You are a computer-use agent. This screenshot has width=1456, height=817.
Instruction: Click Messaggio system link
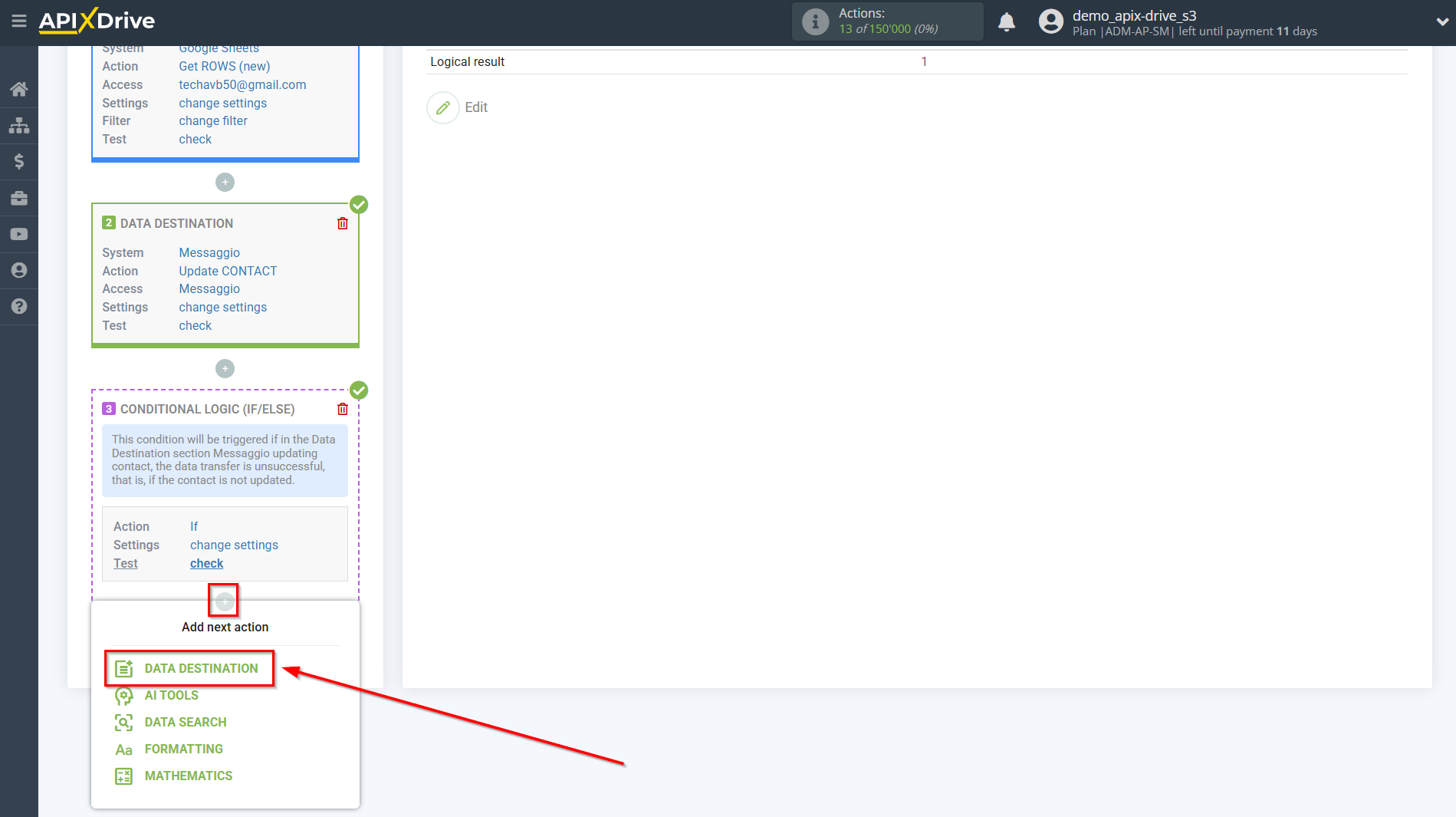tap(209, 252)
